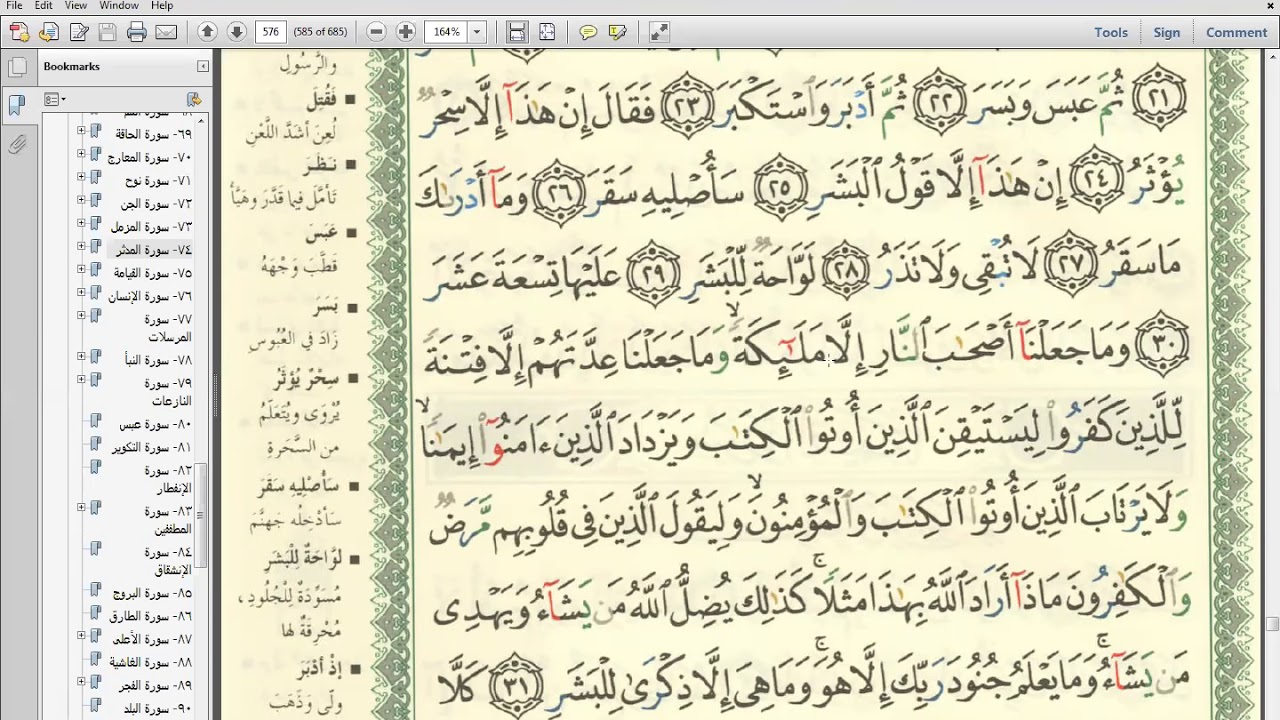Select bookmark ٨٨- سورة الغاشية
1280x720 pixels.
pos(151,662)
